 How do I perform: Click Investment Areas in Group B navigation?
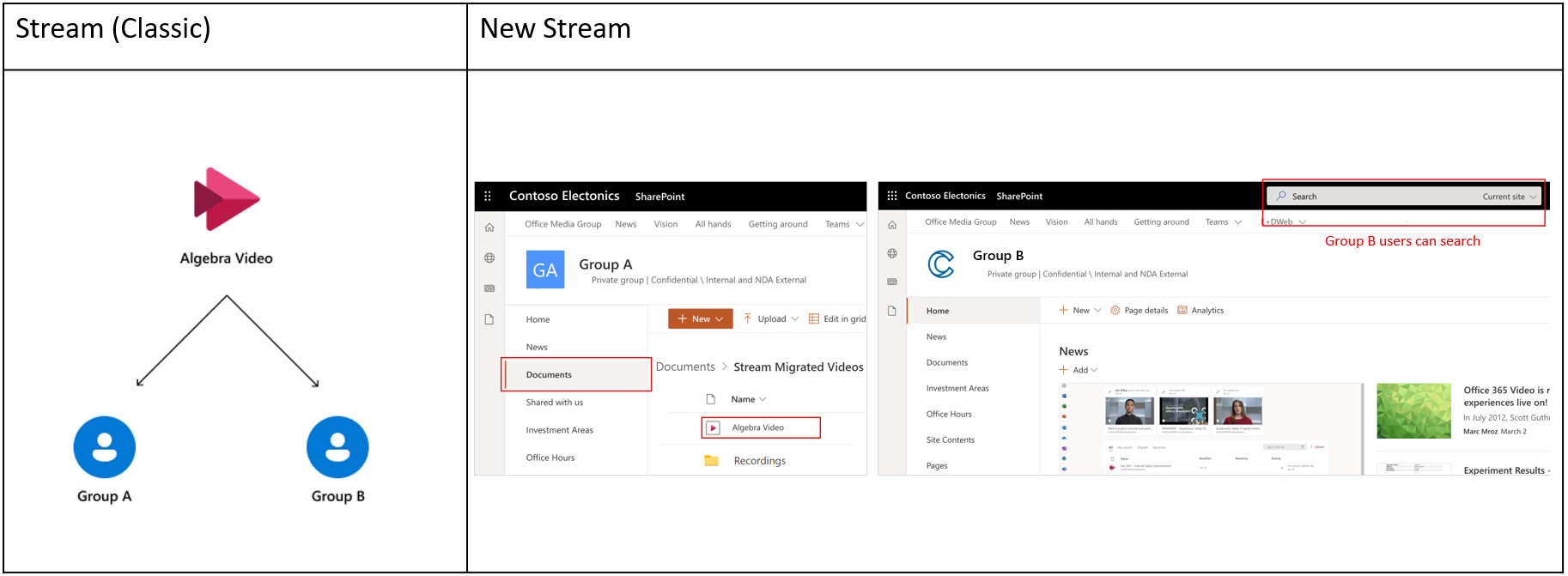pos(957,388)
